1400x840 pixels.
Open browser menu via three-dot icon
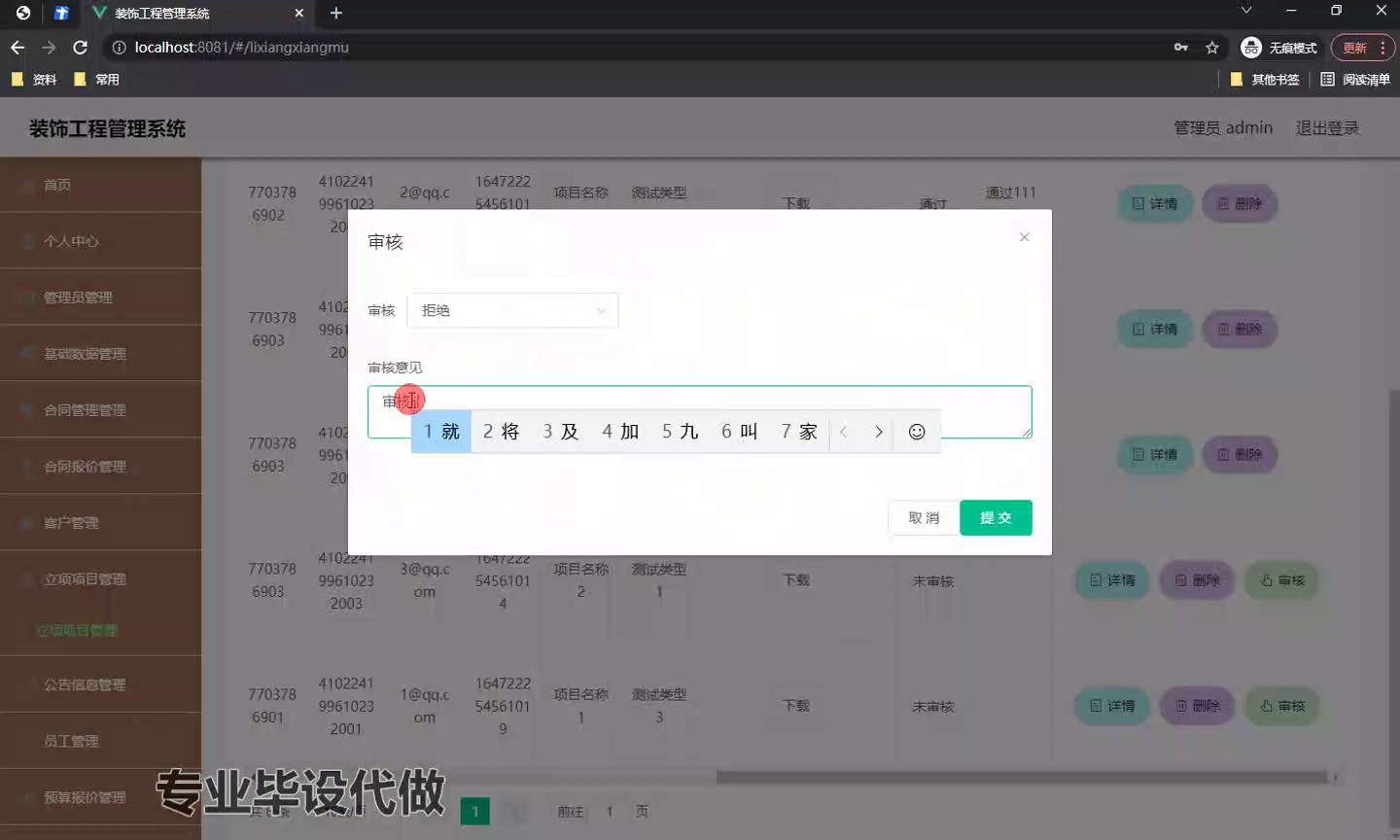(1382, 48)
